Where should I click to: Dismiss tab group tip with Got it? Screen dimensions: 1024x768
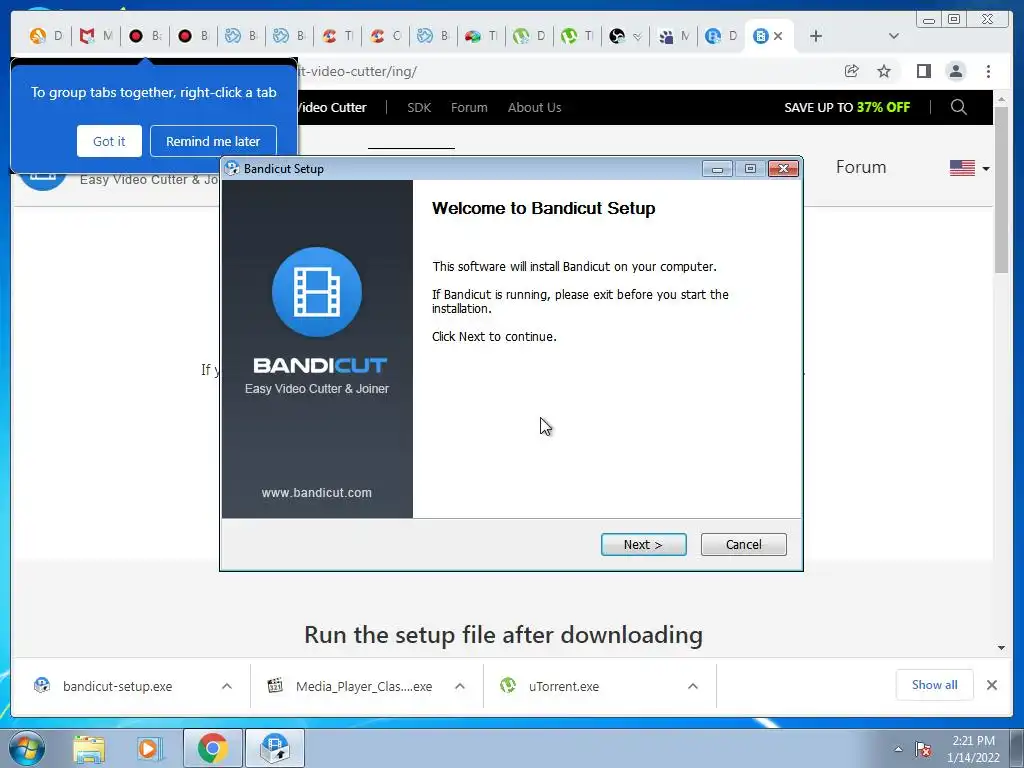coord(109,141)
